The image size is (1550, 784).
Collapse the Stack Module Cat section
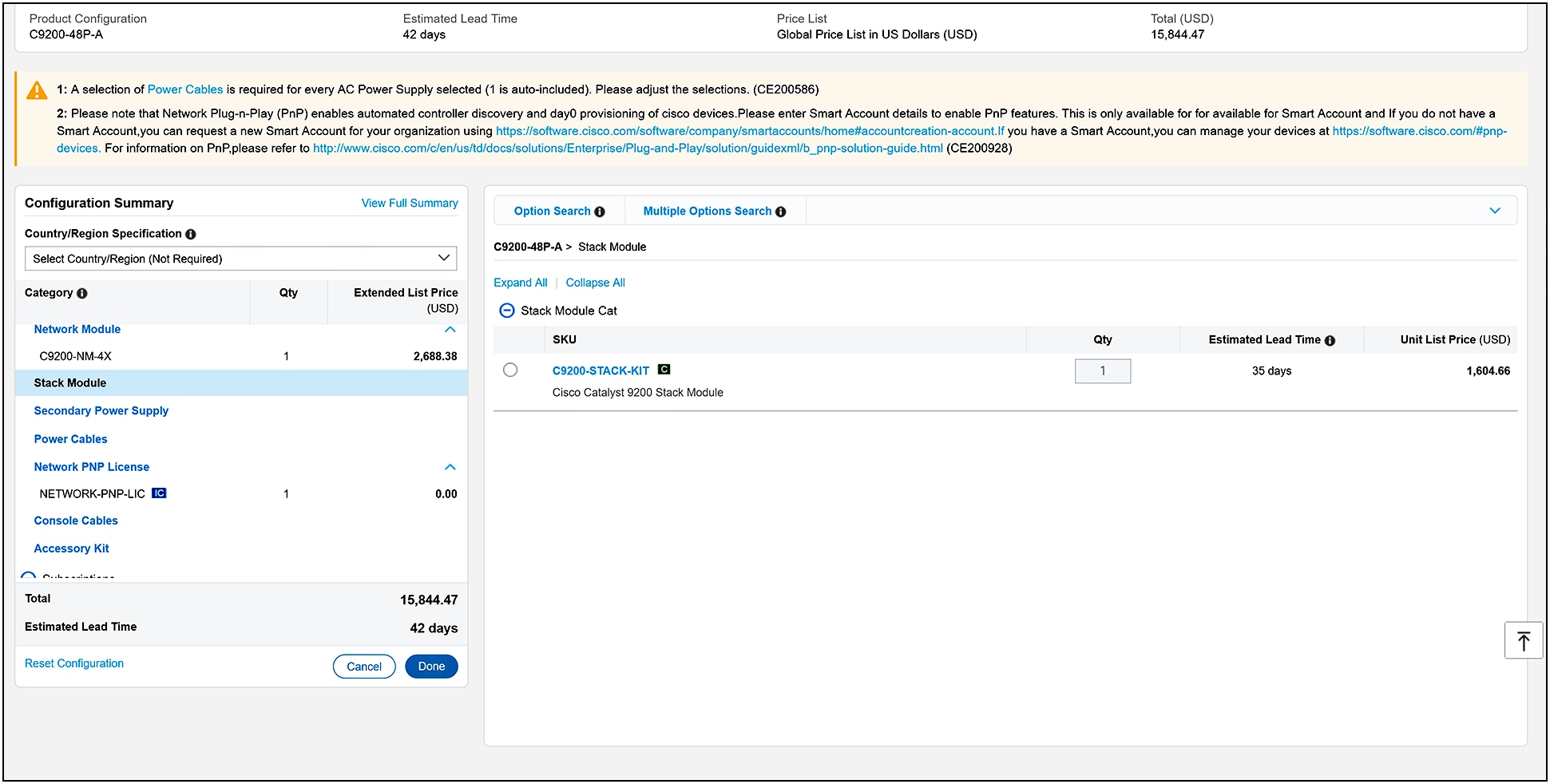[507, 311]
